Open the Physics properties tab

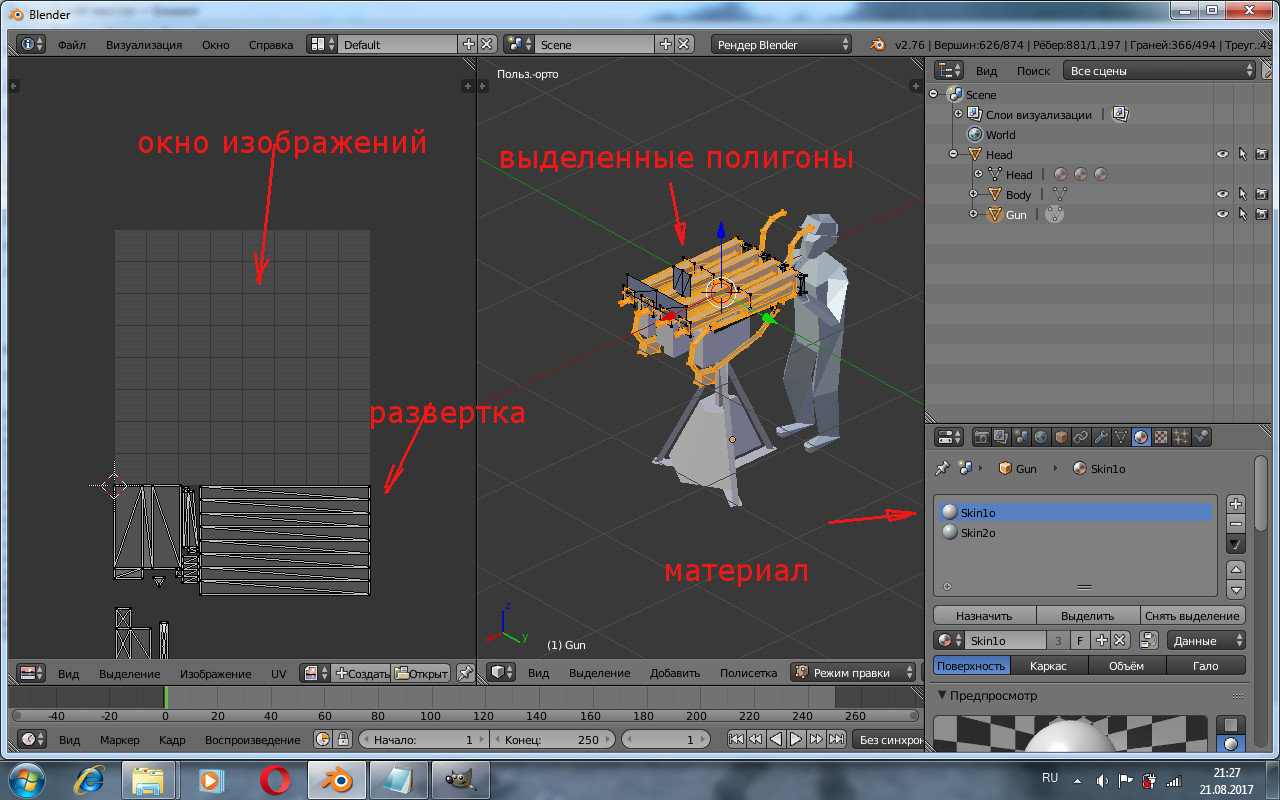coord(1202,437)
